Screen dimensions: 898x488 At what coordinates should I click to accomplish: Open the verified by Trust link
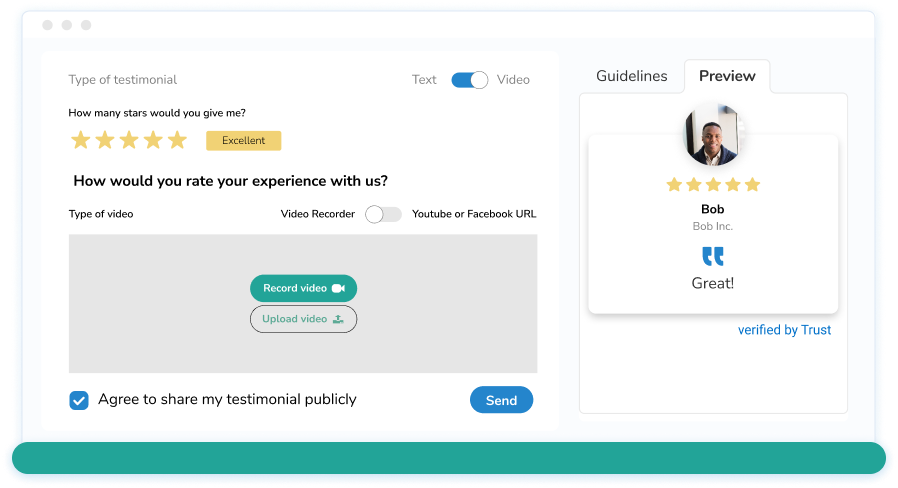[784, 330]
